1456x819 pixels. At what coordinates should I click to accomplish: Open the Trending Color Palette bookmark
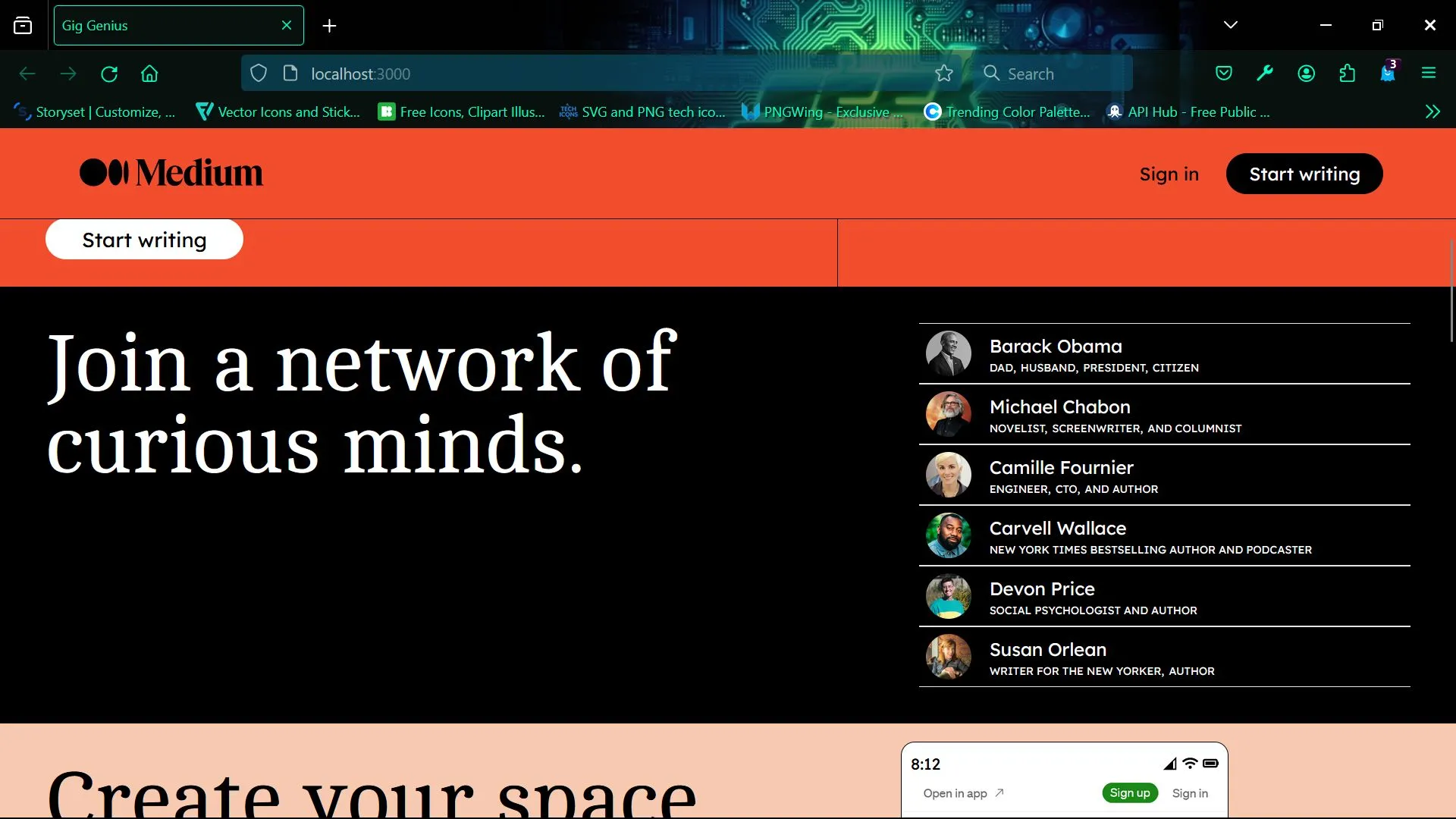point(1007,112)
